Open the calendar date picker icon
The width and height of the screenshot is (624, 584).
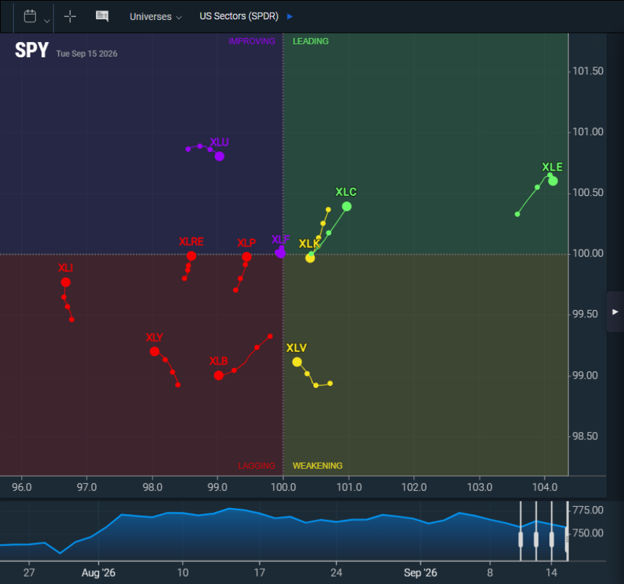tap(30, 16)
